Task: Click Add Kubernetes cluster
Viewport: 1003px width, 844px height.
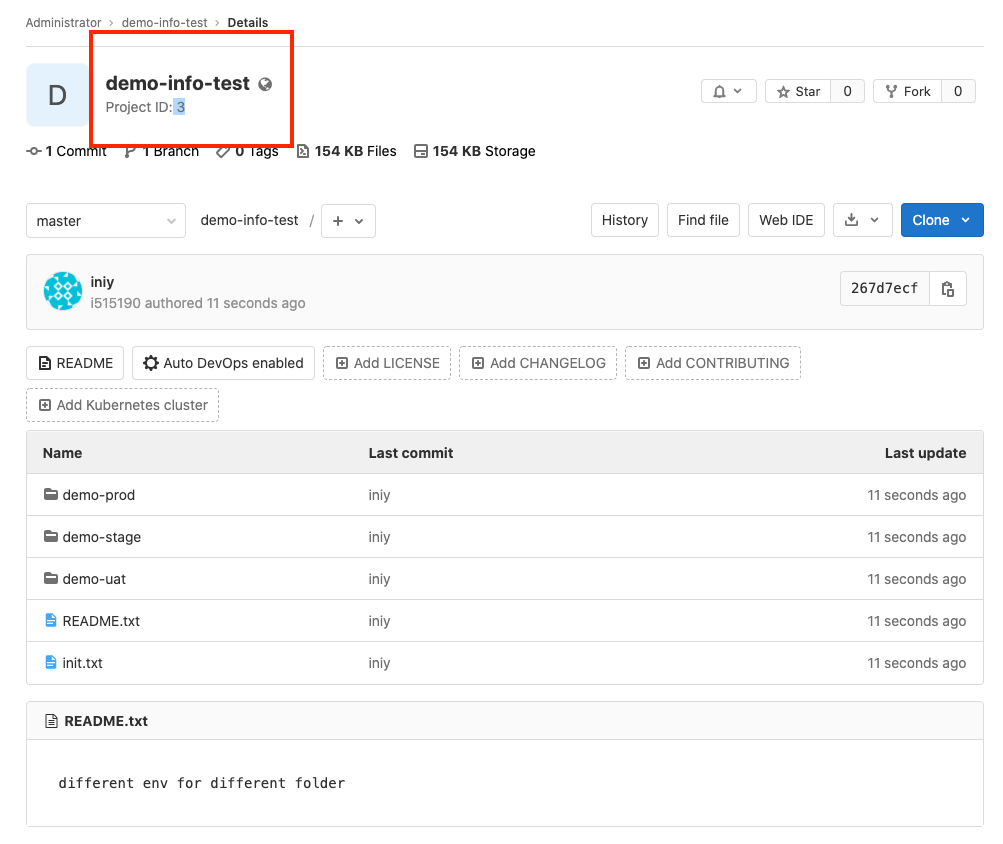Action: [x=122, y=405]
